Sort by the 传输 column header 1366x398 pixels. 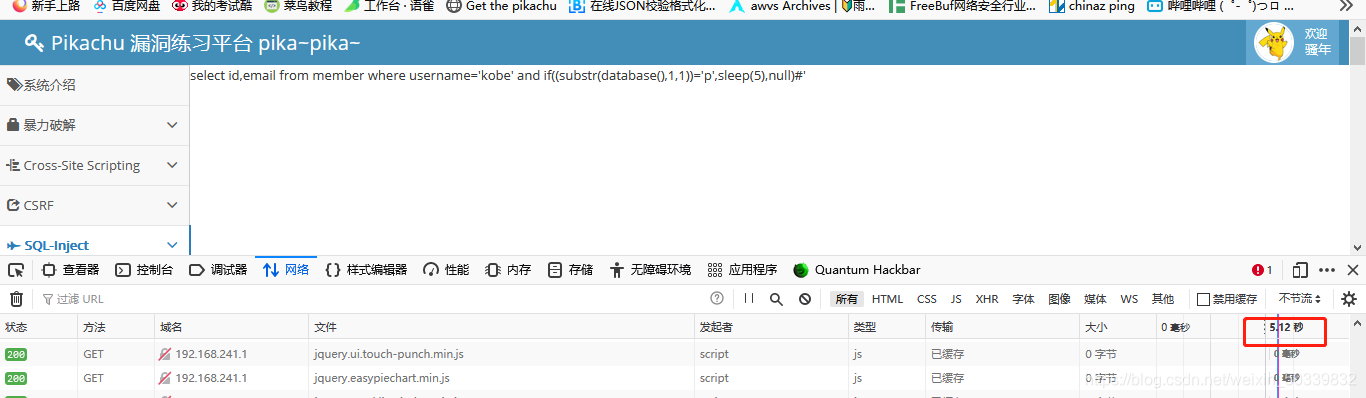(1003, 327)
